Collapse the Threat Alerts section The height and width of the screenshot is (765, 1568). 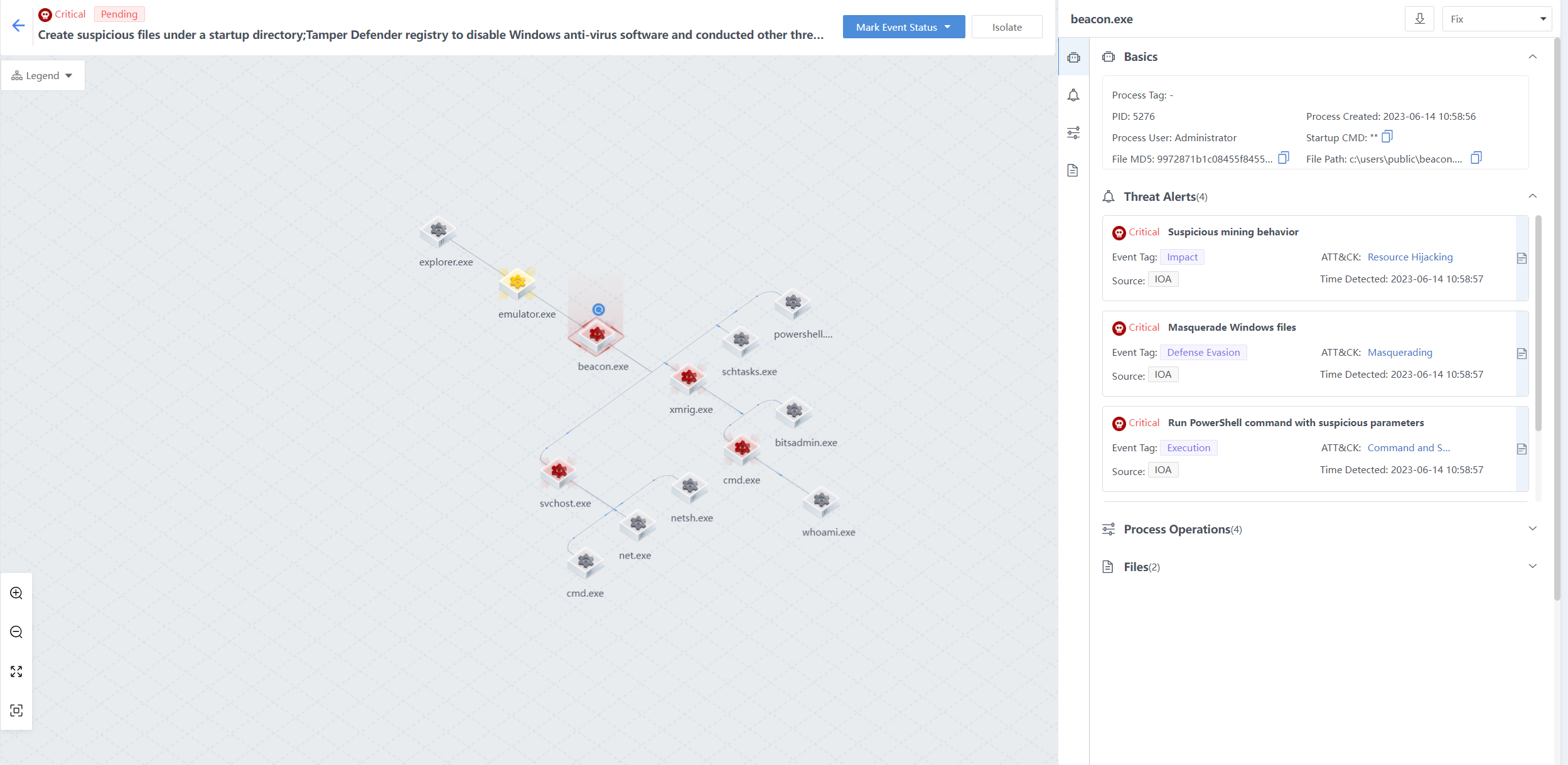click(x=1532, y=196)
